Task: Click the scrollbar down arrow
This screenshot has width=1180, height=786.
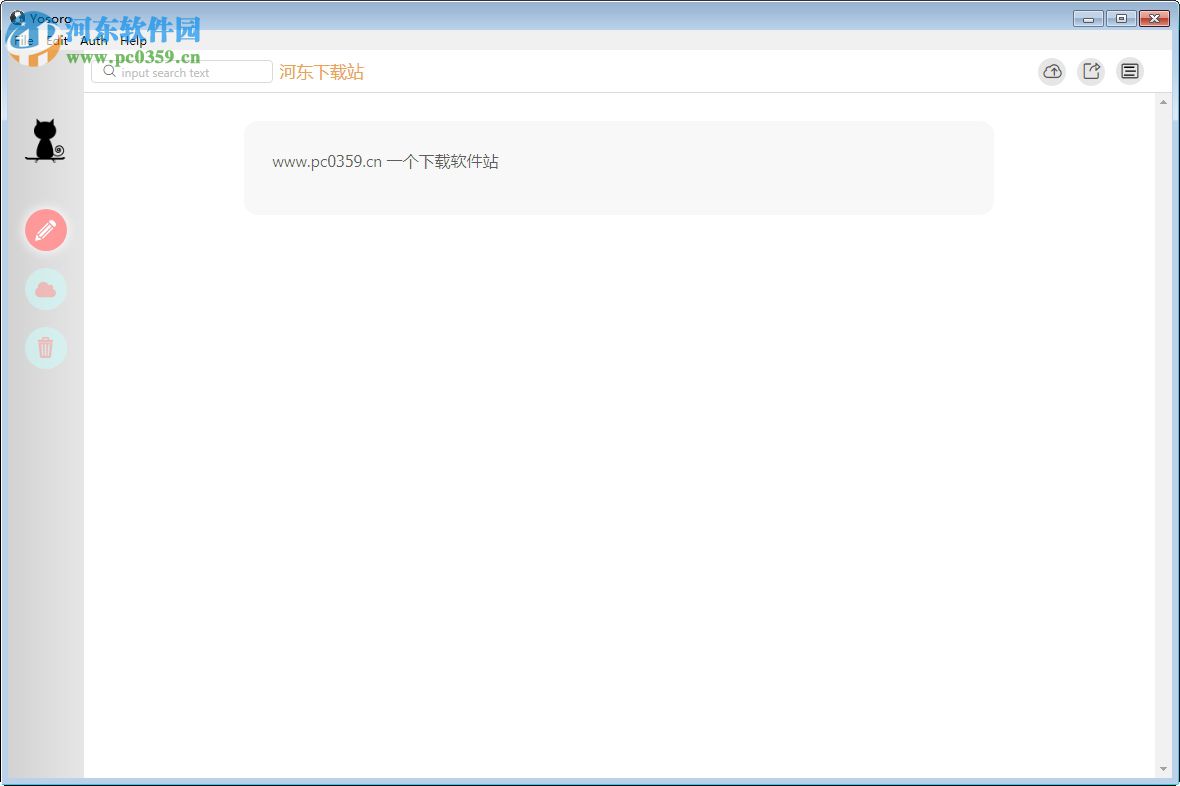Action: tap(1163, 769)
